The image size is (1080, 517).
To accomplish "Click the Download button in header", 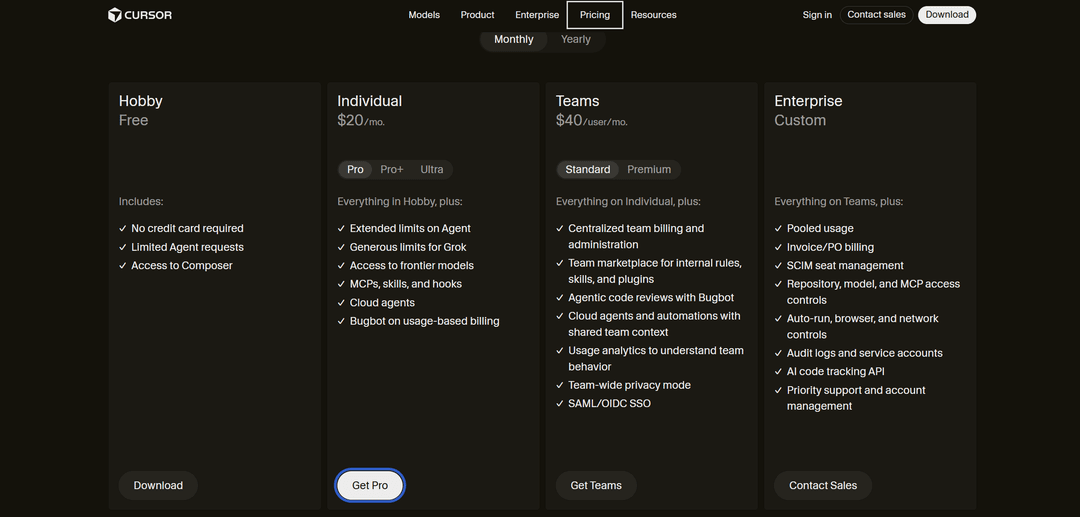I will click(x=947, y=14).
